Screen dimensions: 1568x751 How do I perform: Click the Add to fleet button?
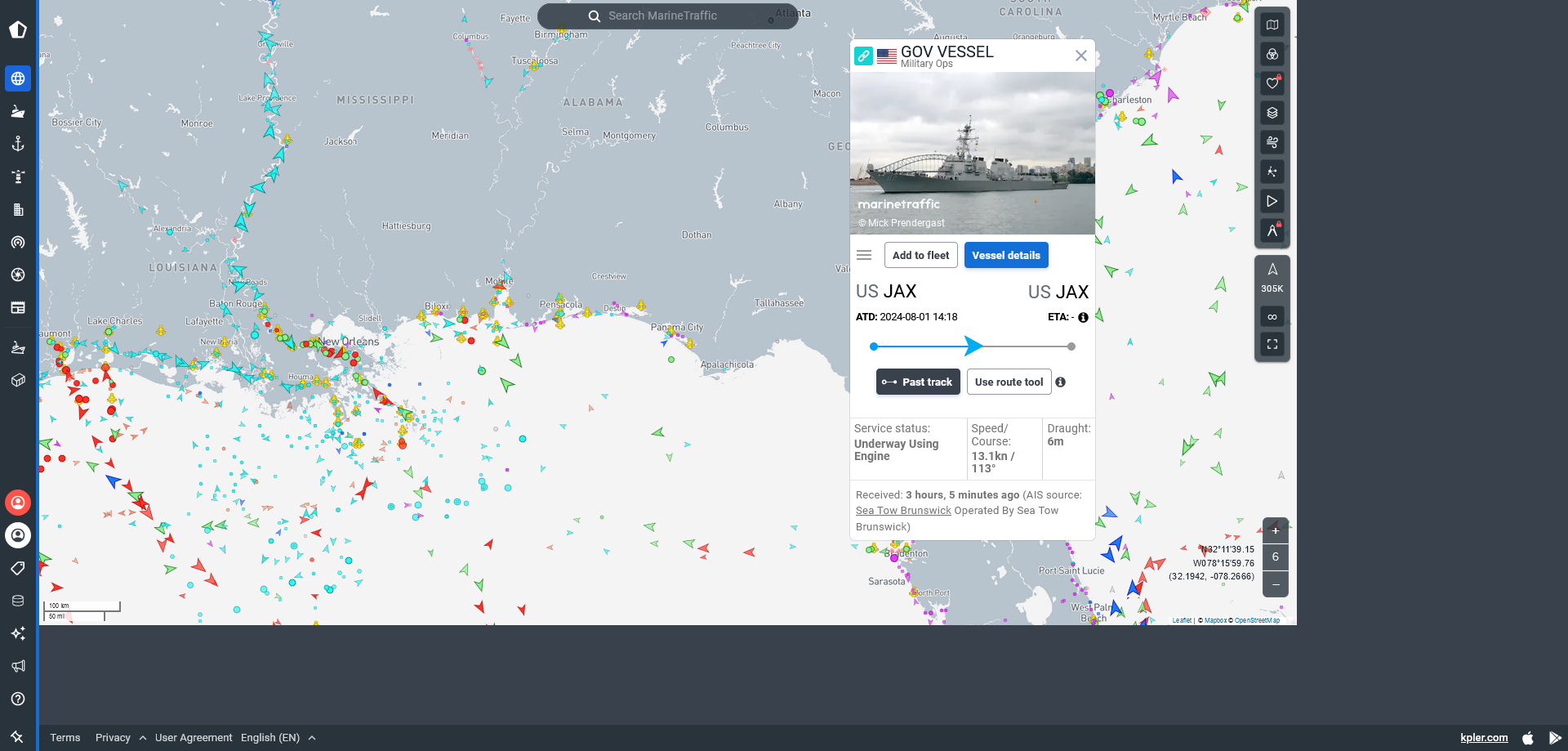[920, 255]
